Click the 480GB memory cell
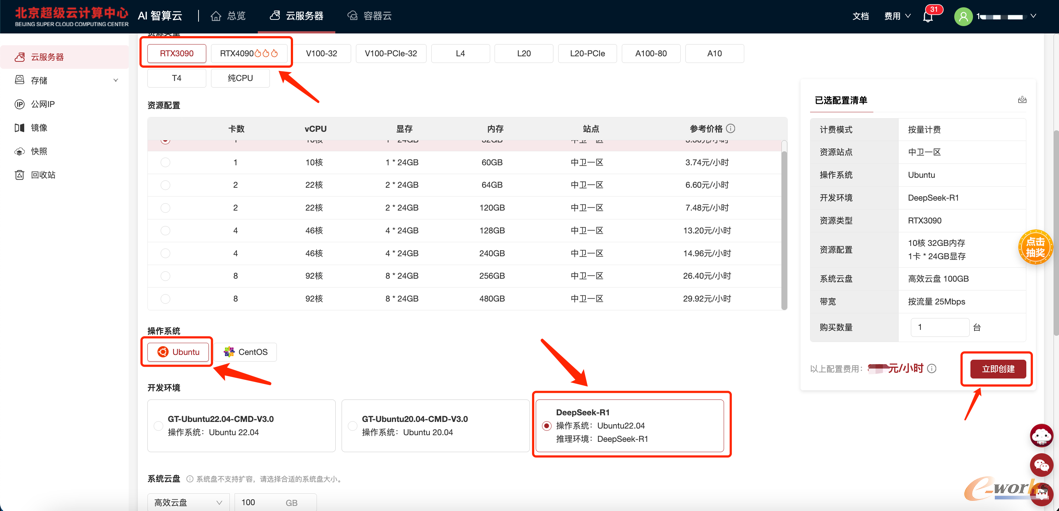The height and width of the screenshot is (511, 1059). click(x=492, y=299)
